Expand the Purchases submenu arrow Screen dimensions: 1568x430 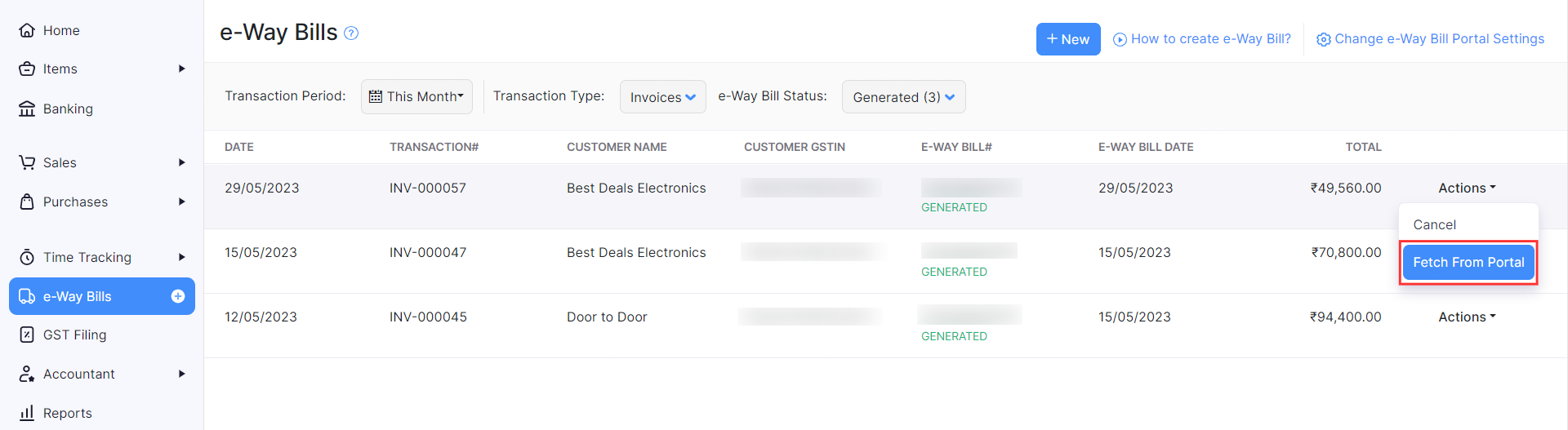[181, 202]
